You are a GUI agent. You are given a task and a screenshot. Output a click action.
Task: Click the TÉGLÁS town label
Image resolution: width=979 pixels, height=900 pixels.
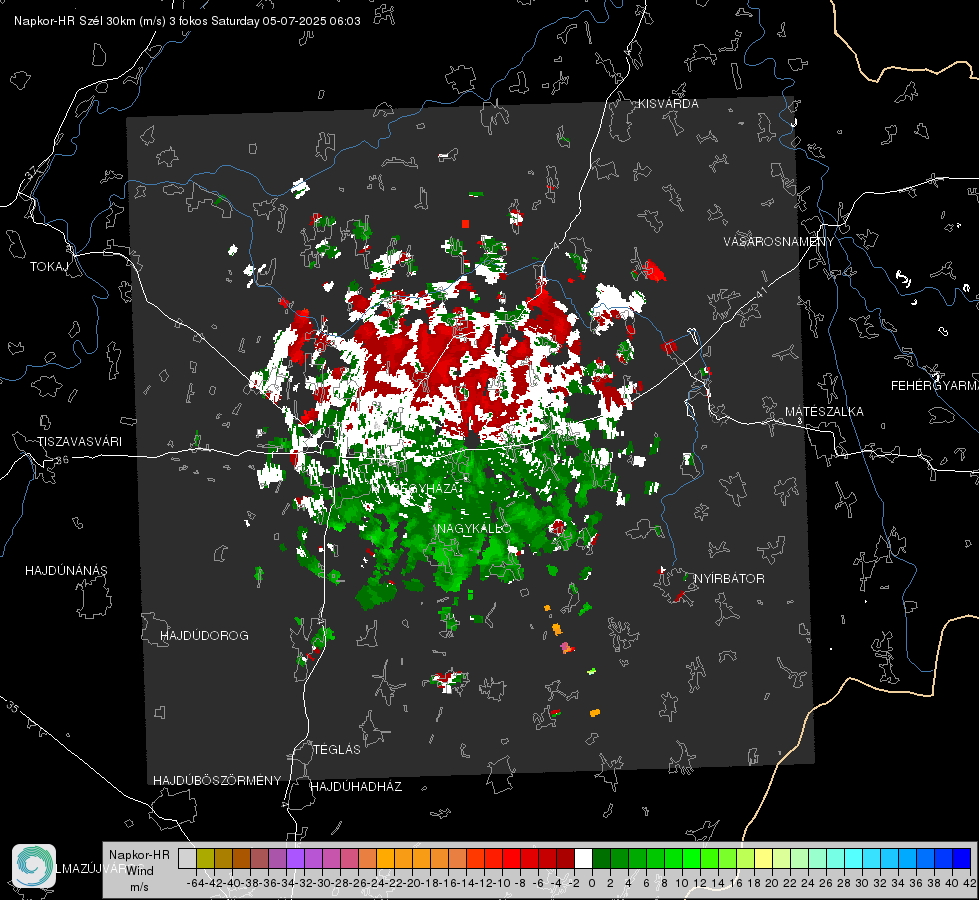point(337,749)
